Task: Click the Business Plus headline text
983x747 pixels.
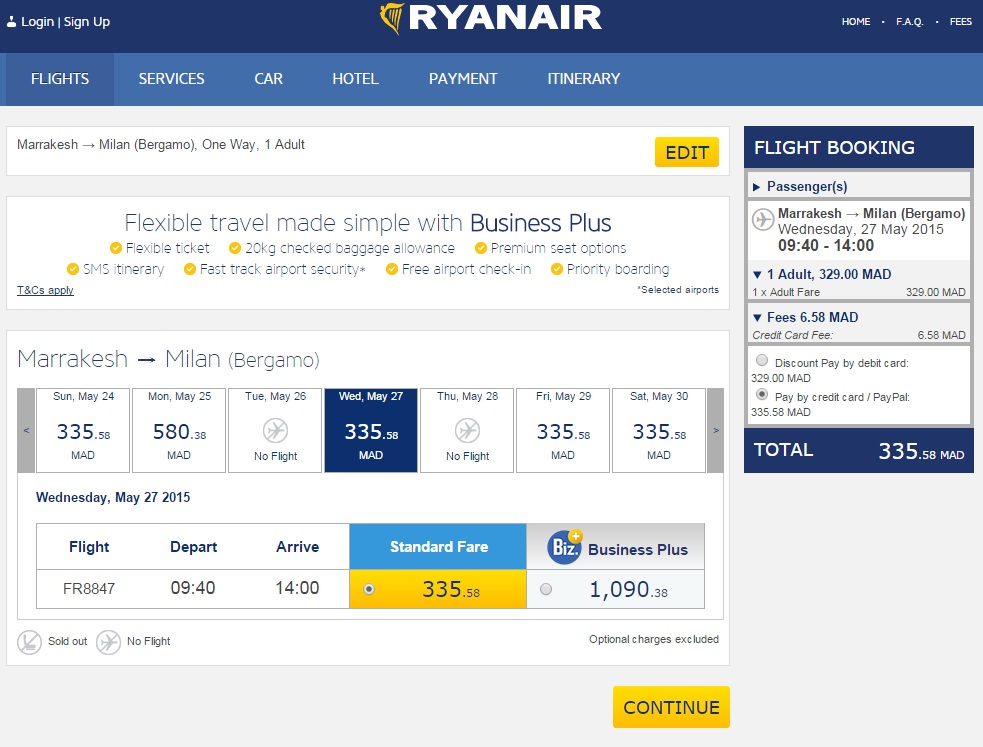Action: tap(540, 224)
